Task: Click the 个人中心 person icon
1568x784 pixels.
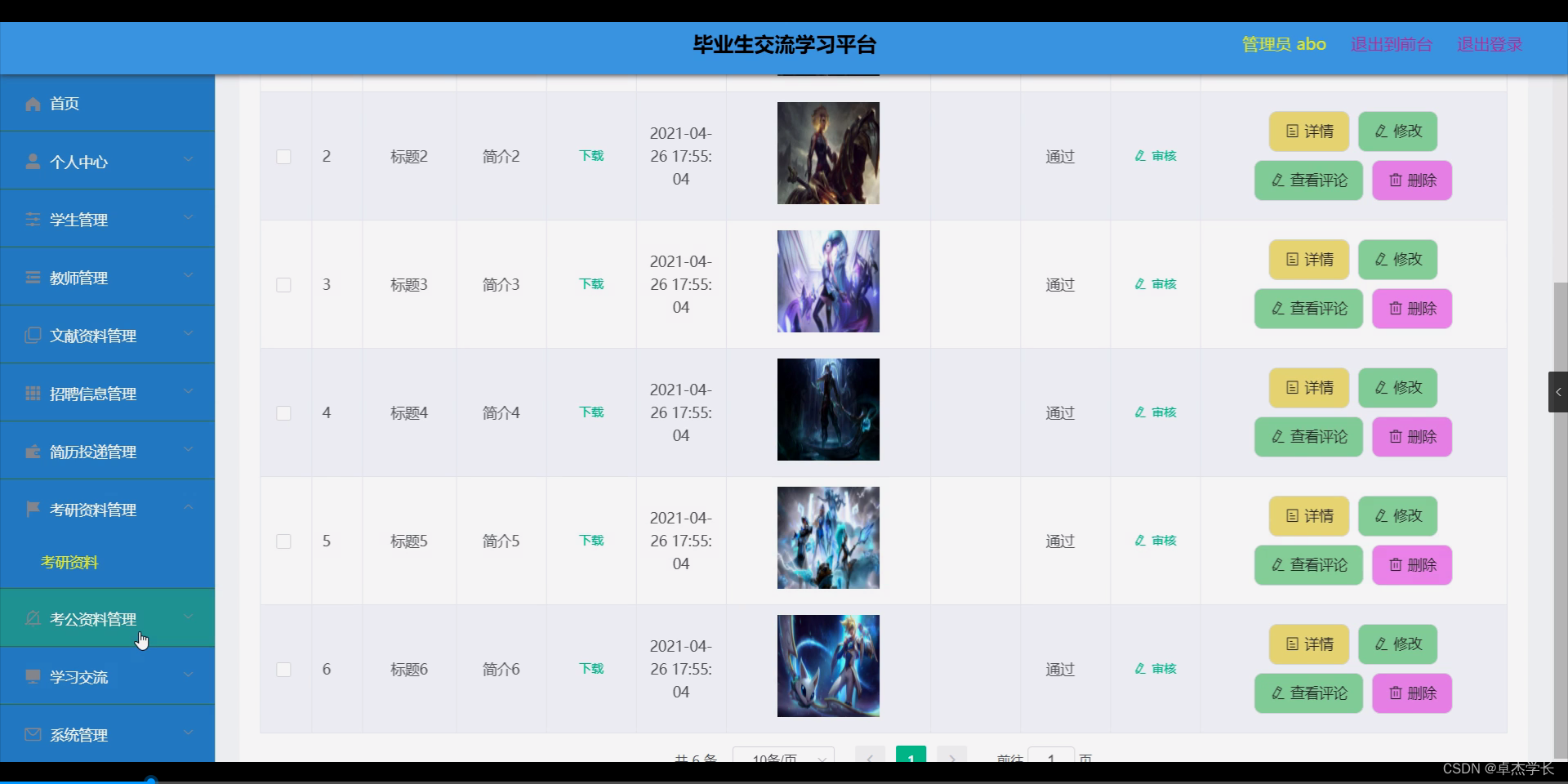Action: pyautogui.click(x=33, y=162)
